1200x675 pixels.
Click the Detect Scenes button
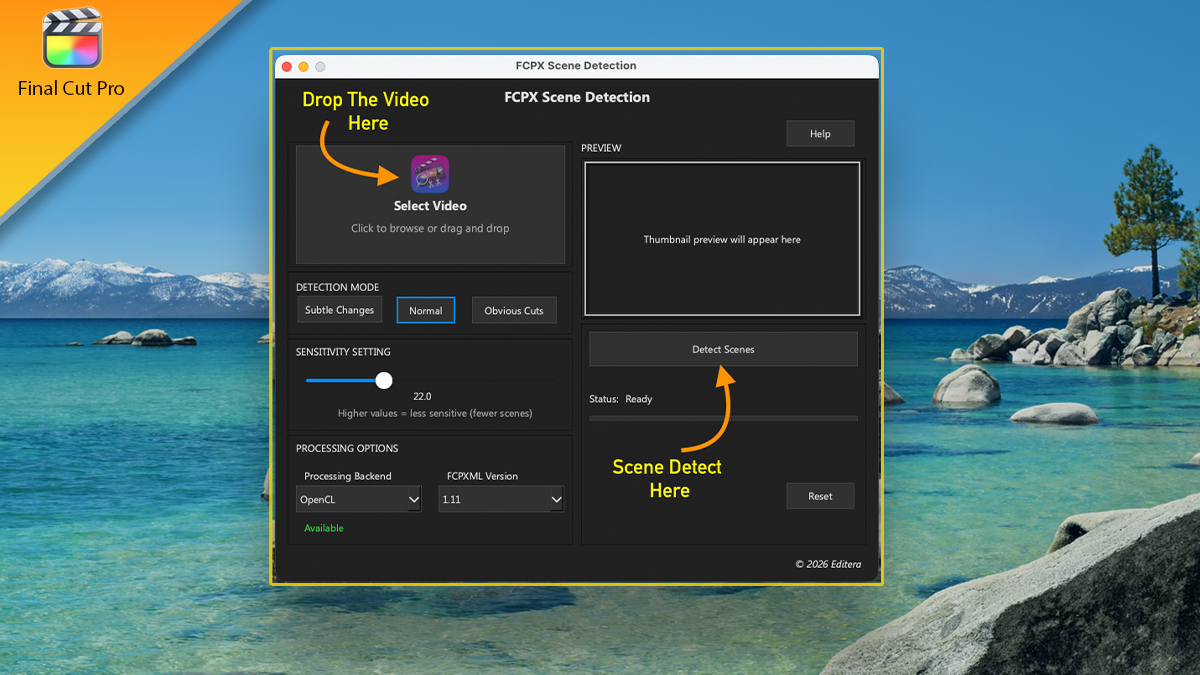[722, 348]
